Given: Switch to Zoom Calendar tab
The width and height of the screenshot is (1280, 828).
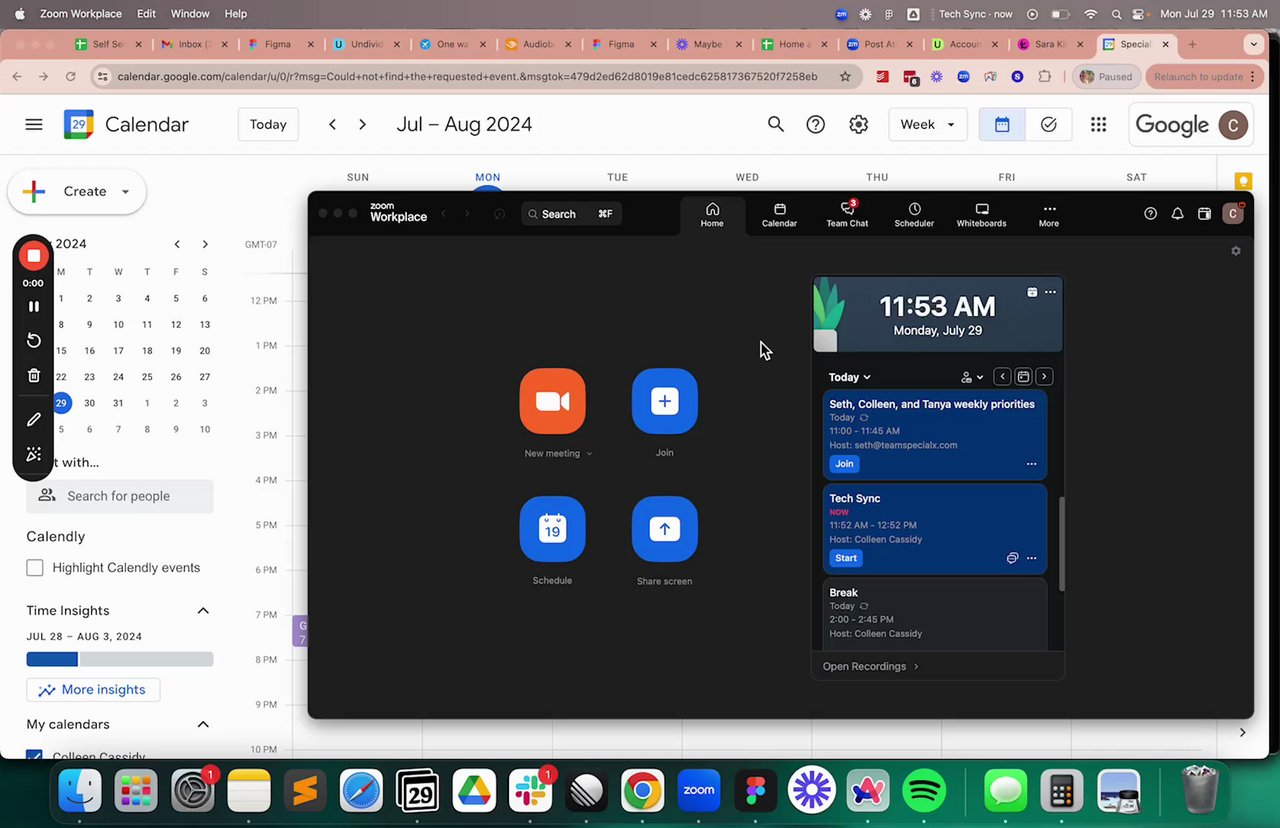Looking at the screenshot, I should click(x=779, y=214).
